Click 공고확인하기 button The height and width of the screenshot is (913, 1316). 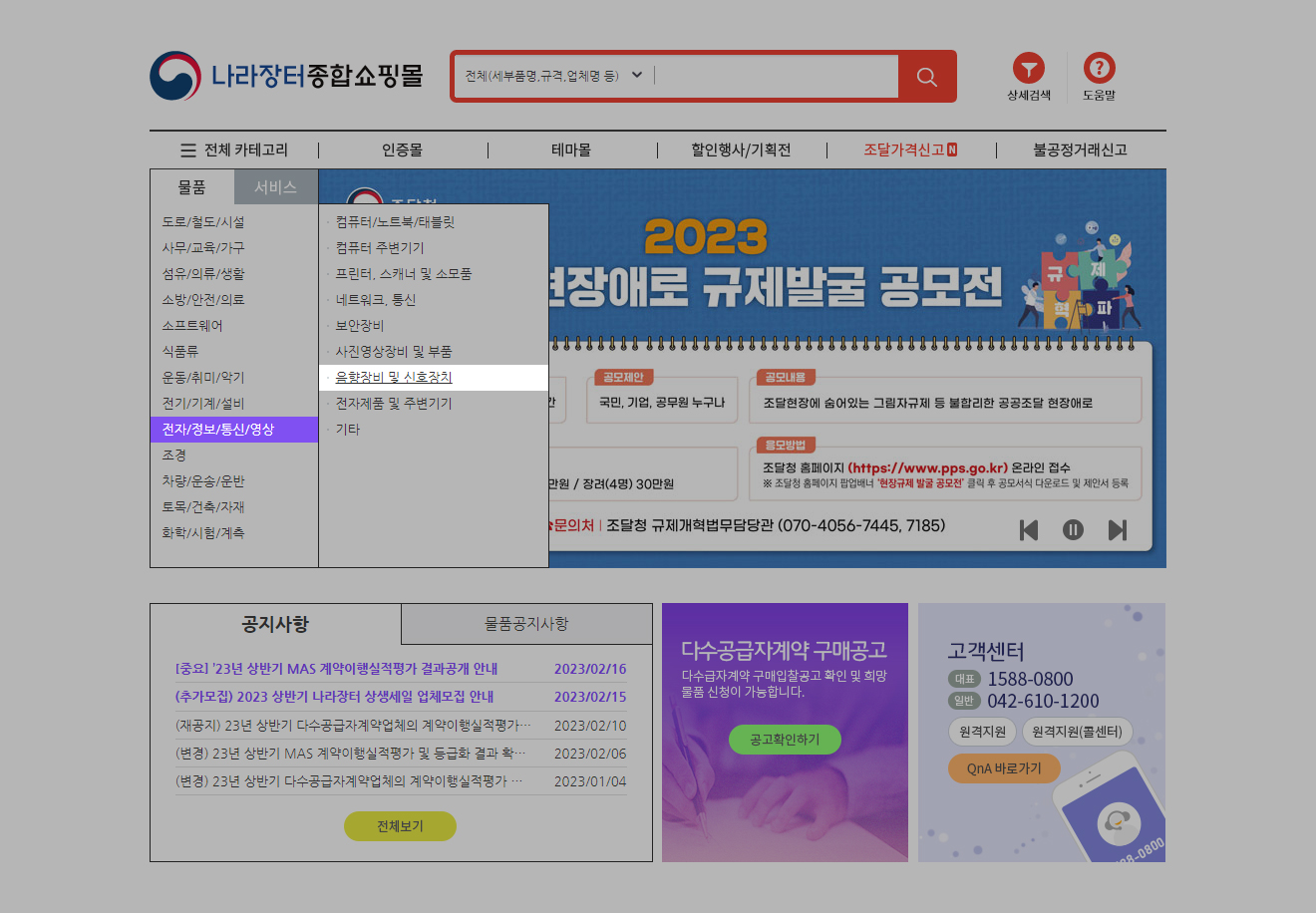coord(785,740)
